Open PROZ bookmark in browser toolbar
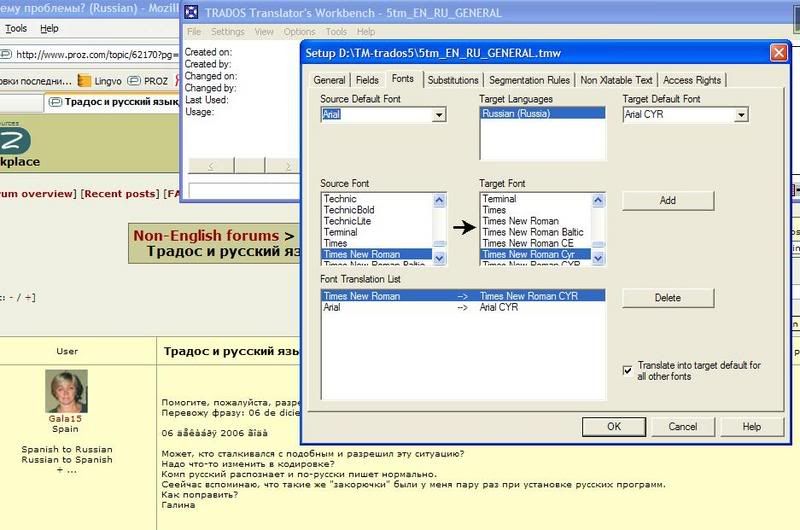This screenshot has width=800, height=530. [148, 81]
